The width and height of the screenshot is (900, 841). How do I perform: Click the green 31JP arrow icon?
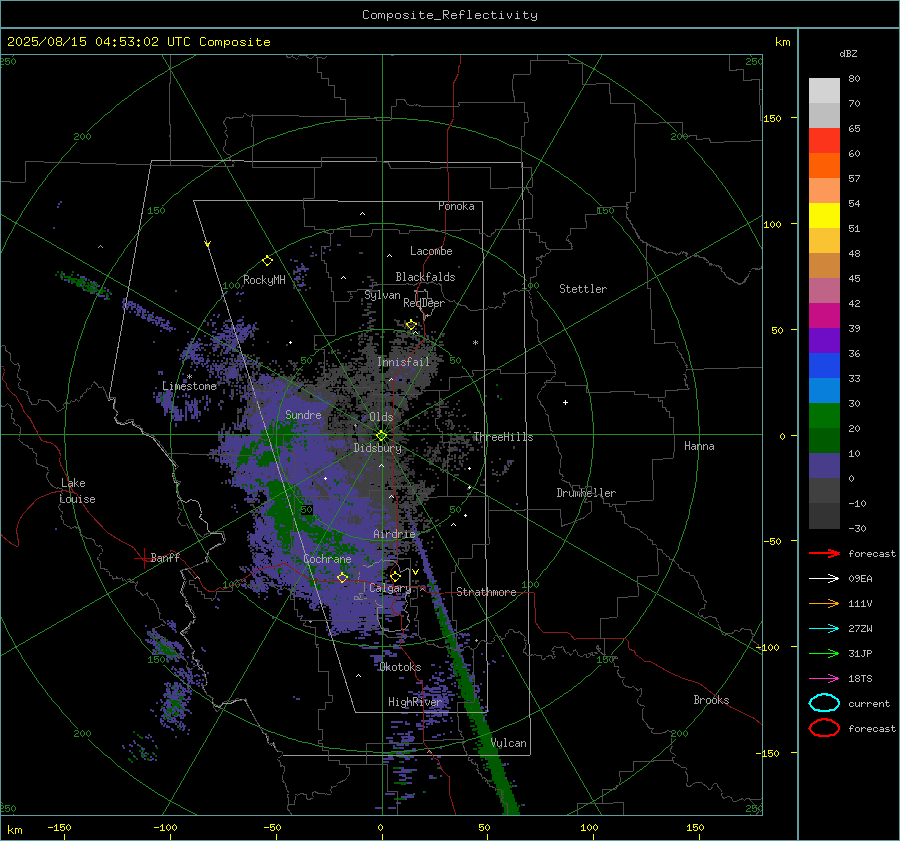pyautogui.click(x=824, y=653)
